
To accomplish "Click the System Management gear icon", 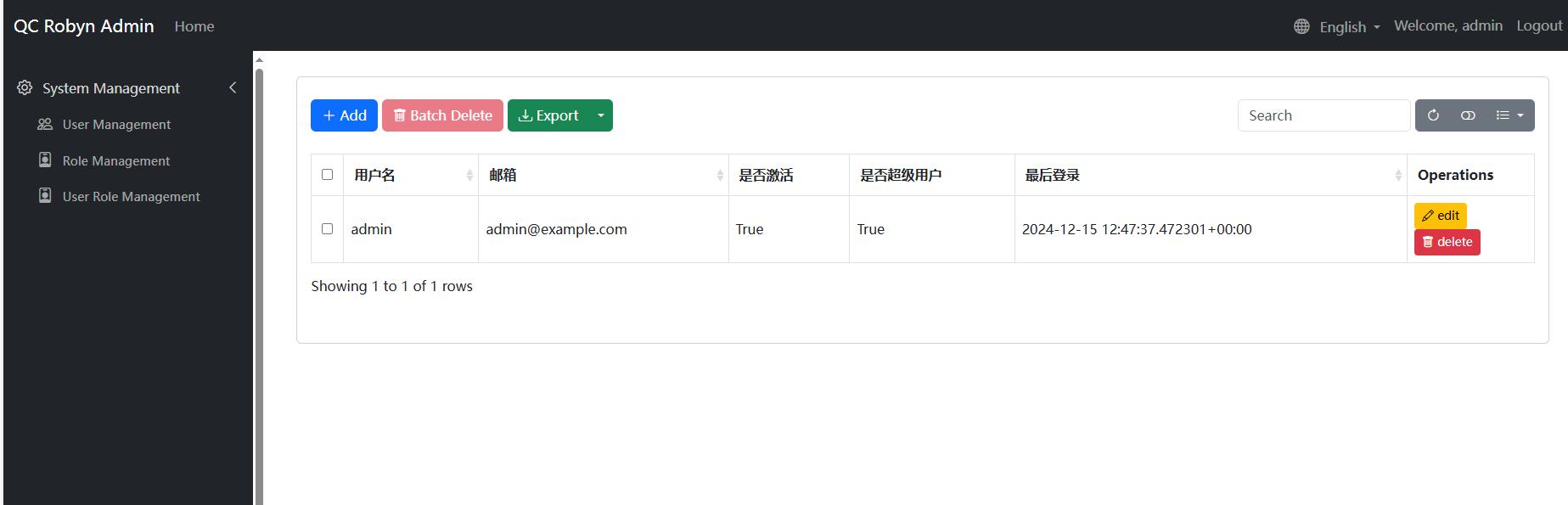I will (x=25, y=88).
